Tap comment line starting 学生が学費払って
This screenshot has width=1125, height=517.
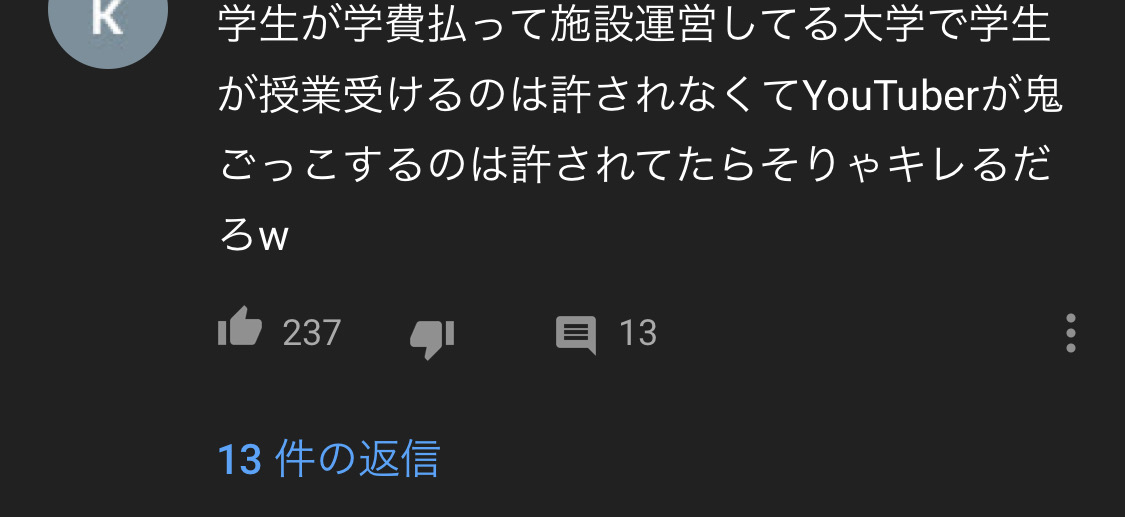tap(634, 25)
